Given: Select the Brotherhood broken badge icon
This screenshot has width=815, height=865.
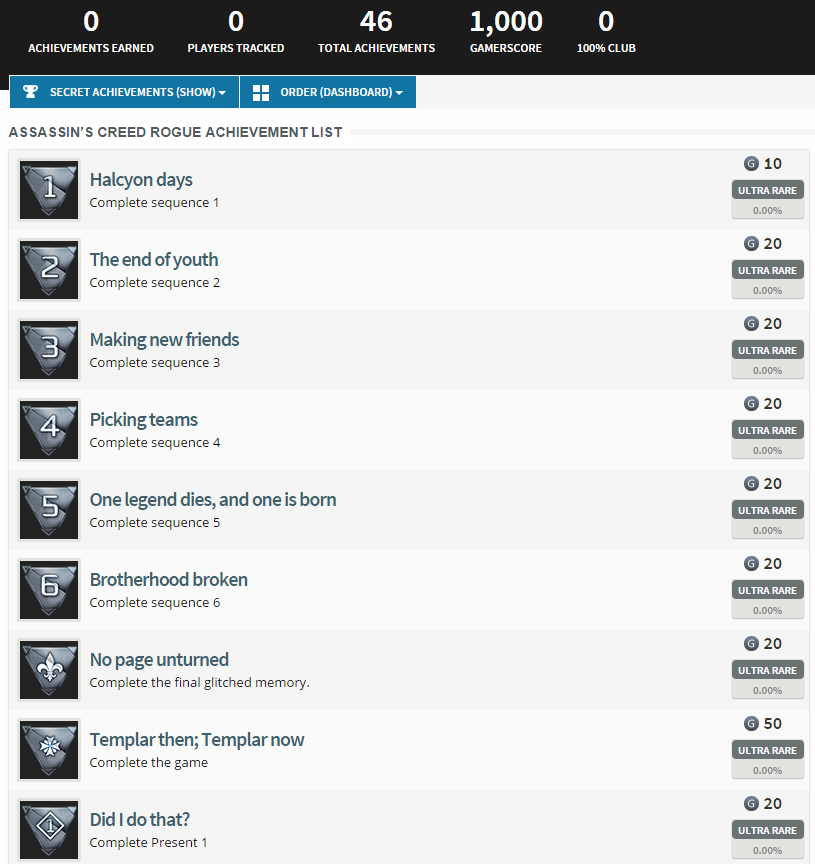Looking at the screenshot, I should tap(49, 590).
